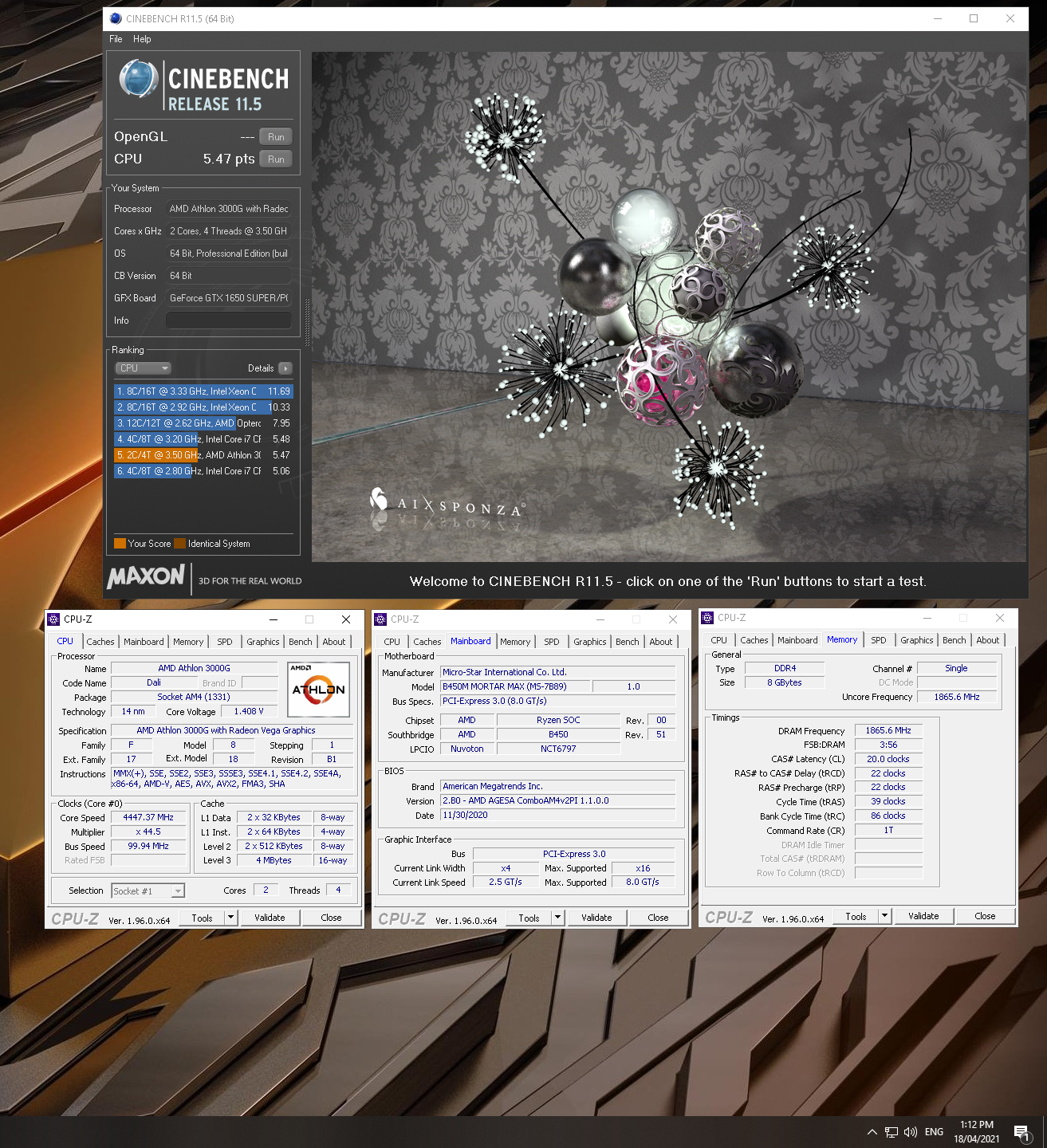Image resolution: width=1047 pixels, height=1148 pixels.
Task: Switch to Caches tab in middle CPU-Z
Action: click(427, 642)
